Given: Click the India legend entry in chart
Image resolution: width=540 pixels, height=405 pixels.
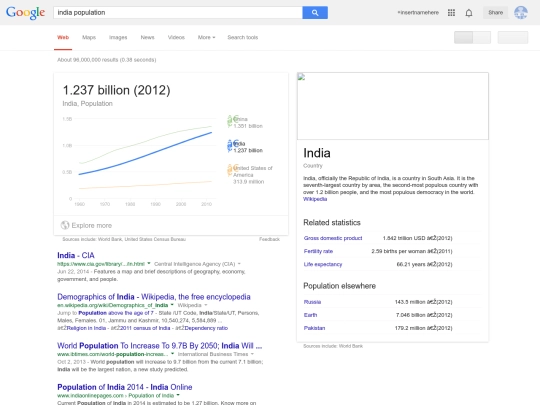Looking at the screenshot, I should pyautogui.click(x=245, y=147).
